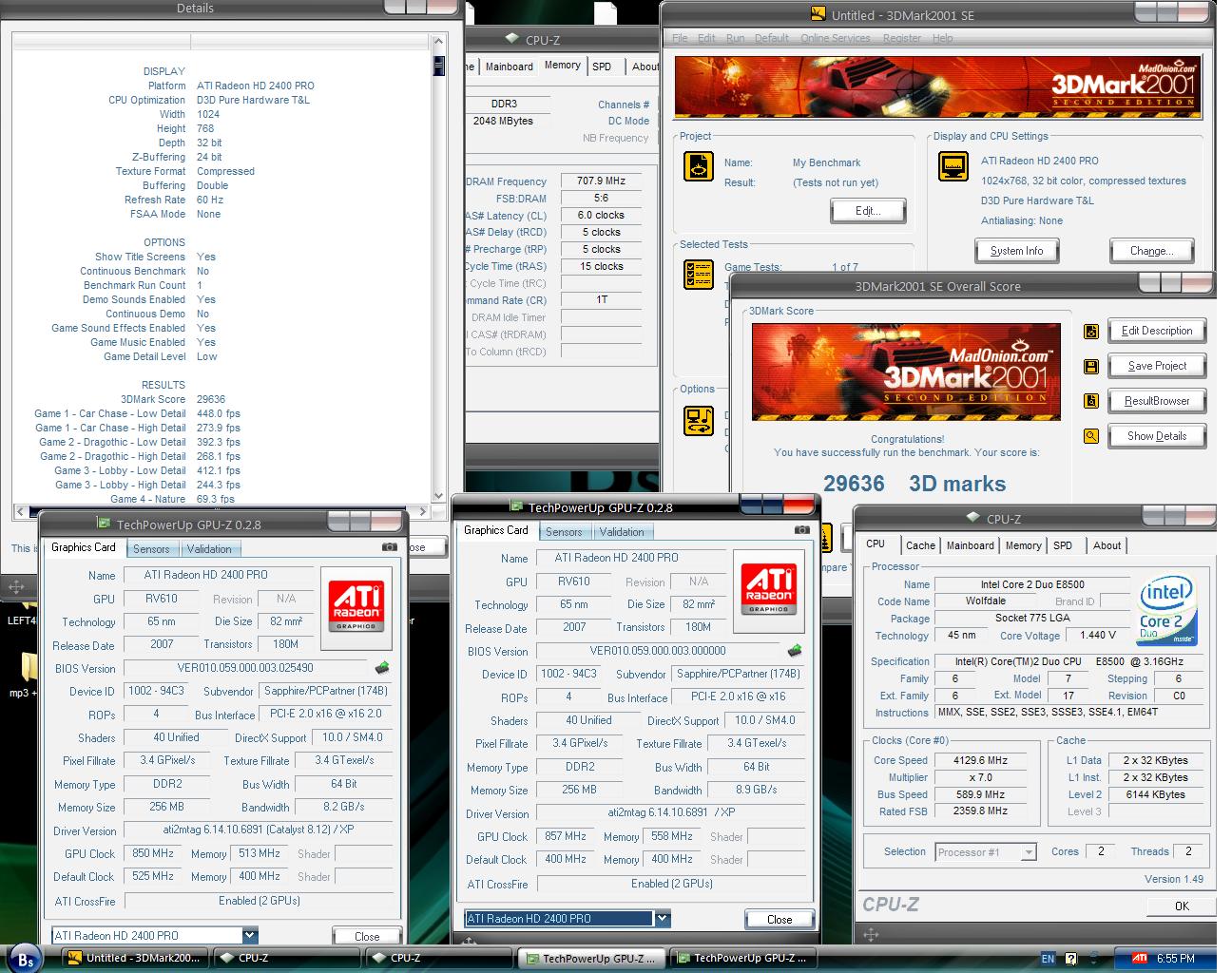Click the move-arrows icon below CPU-Z window

[x=871, y=935]
